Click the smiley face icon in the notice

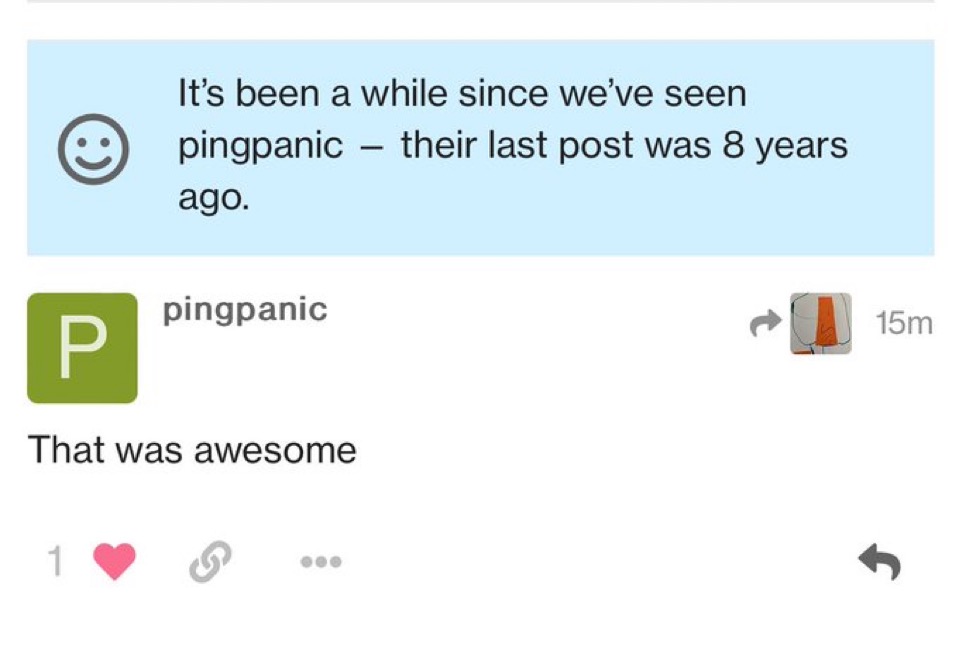[93, 149]
